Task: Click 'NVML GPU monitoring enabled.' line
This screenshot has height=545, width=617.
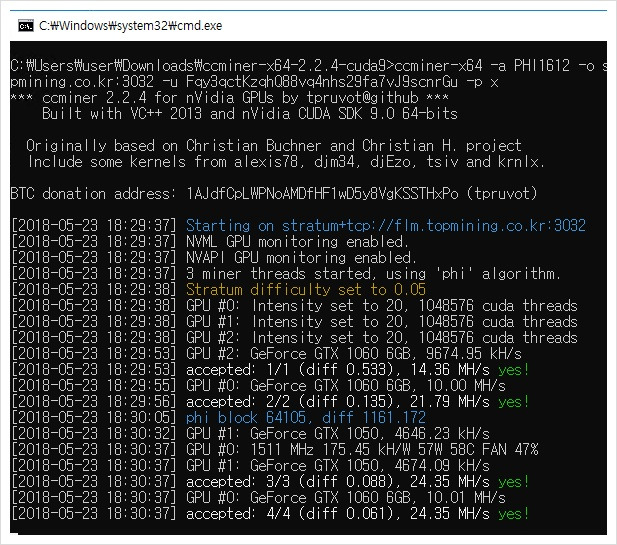Action: tap(297, 242)
